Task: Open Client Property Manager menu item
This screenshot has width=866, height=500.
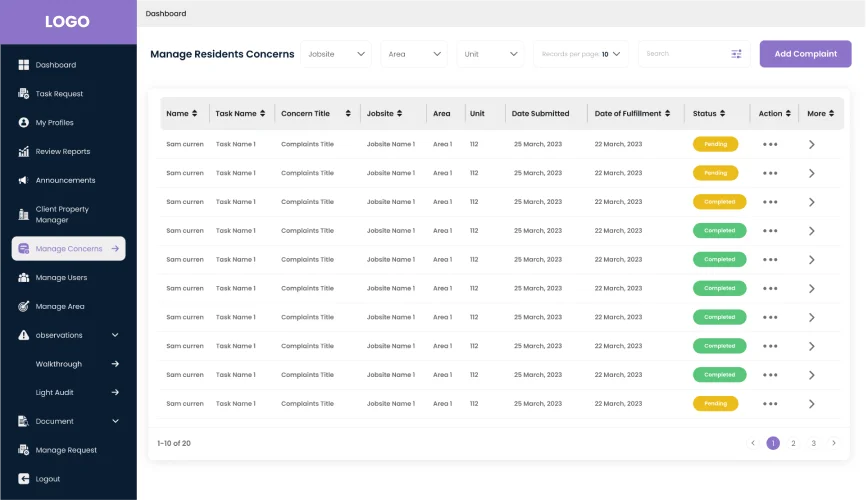Action: [62, 214]
